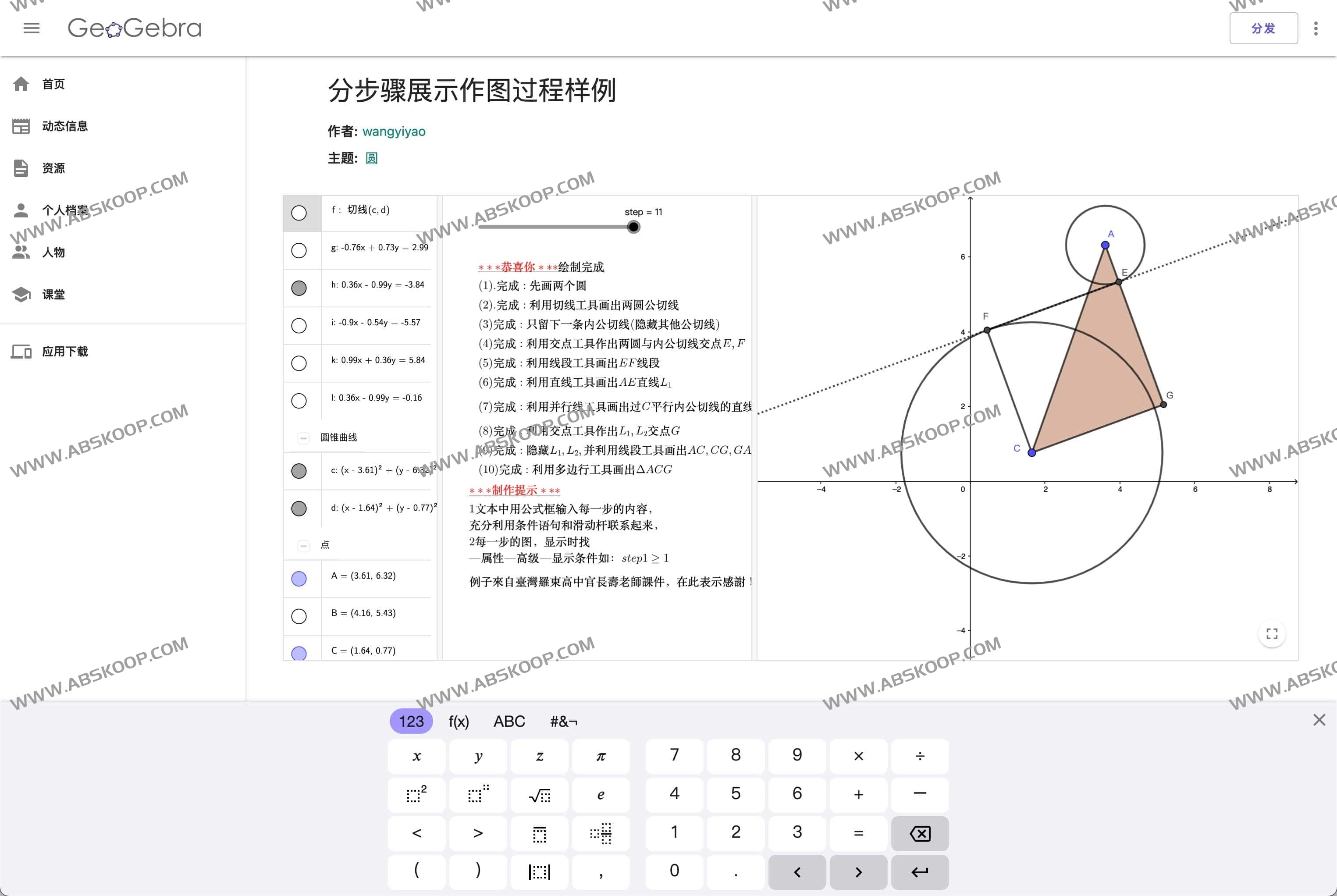Screen dimensions: 1337x896
Task: Close the on-screen keyboard
Action: pyautogui.click(x=1319, y=720)
